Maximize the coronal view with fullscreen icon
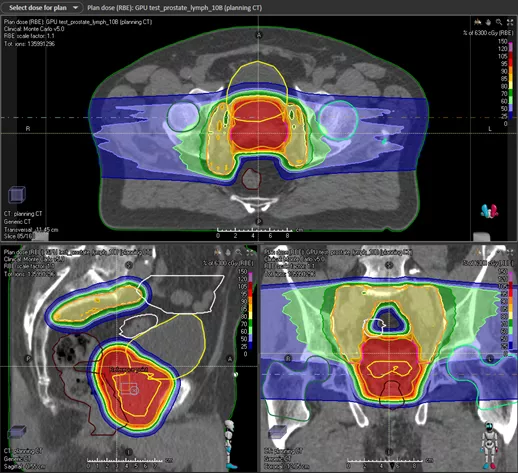The image size is (518, 473). [x=511, y=252]
